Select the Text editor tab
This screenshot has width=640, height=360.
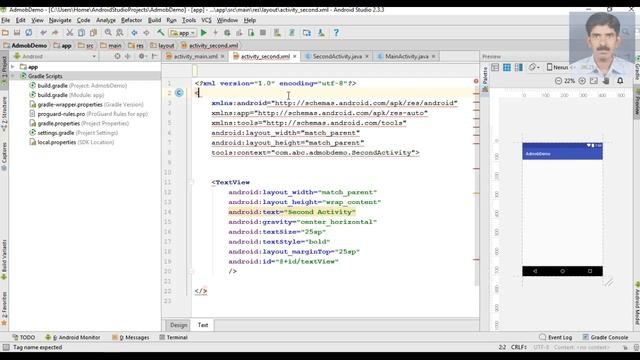(x=203, y=325)
